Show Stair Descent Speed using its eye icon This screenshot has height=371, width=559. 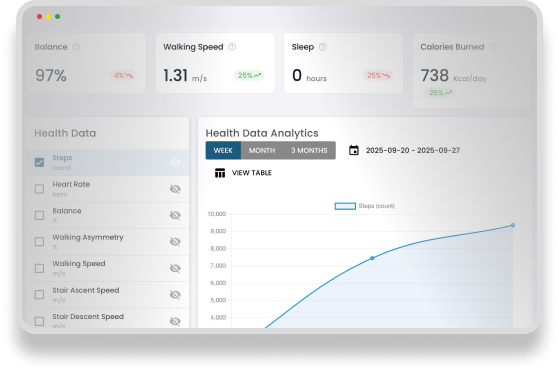point(175,321)
